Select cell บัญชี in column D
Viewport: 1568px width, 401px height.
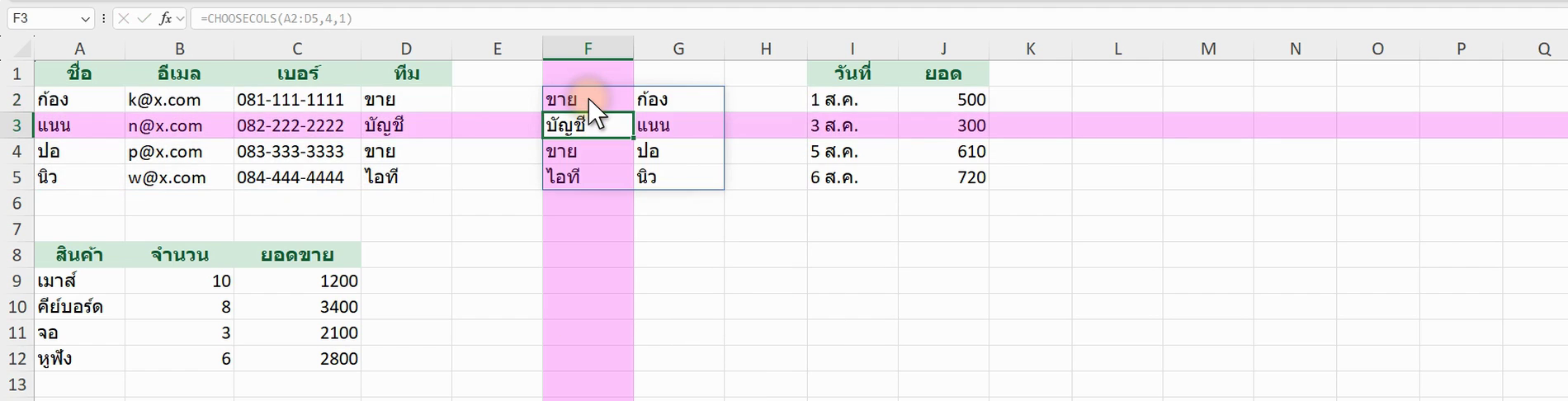coord(406,125)
